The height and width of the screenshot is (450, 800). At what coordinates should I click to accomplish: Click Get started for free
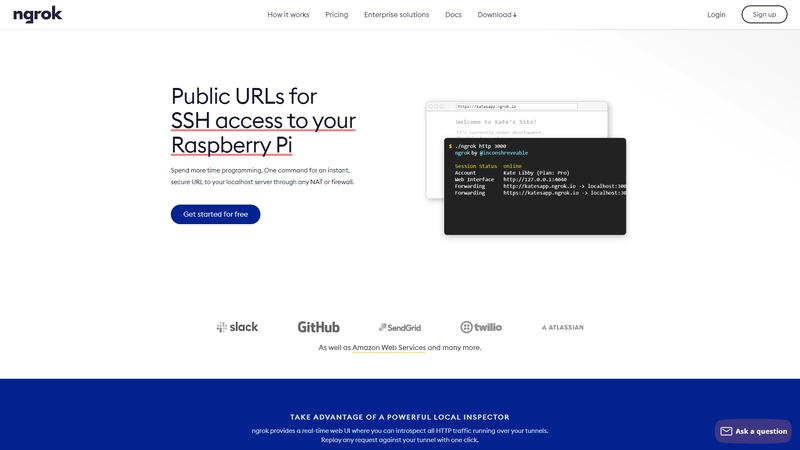215,214
